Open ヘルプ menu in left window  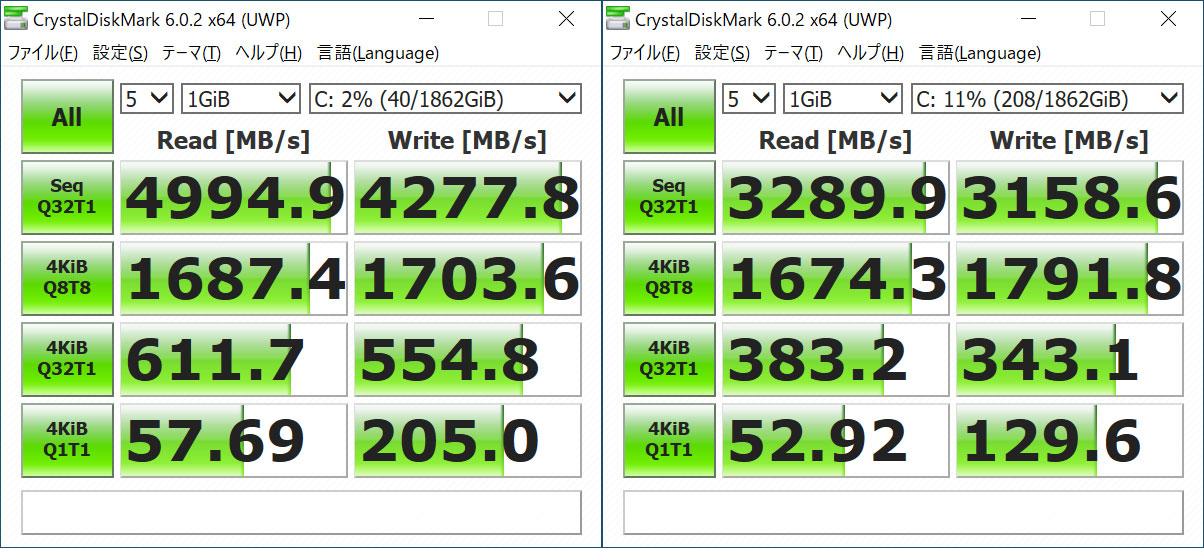tap(269, 53)
